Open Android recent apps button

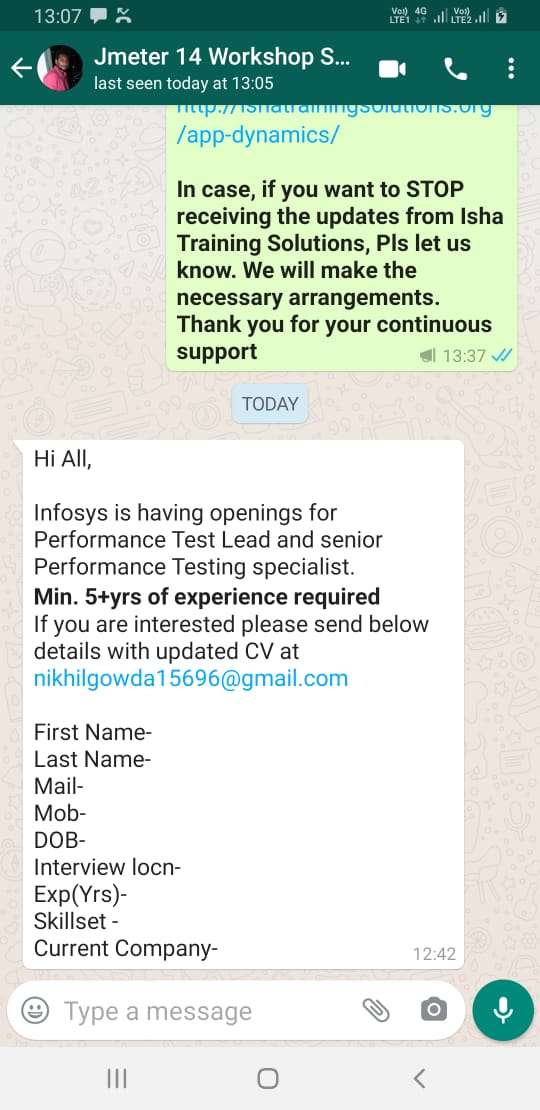click(x=117, y=1079)
